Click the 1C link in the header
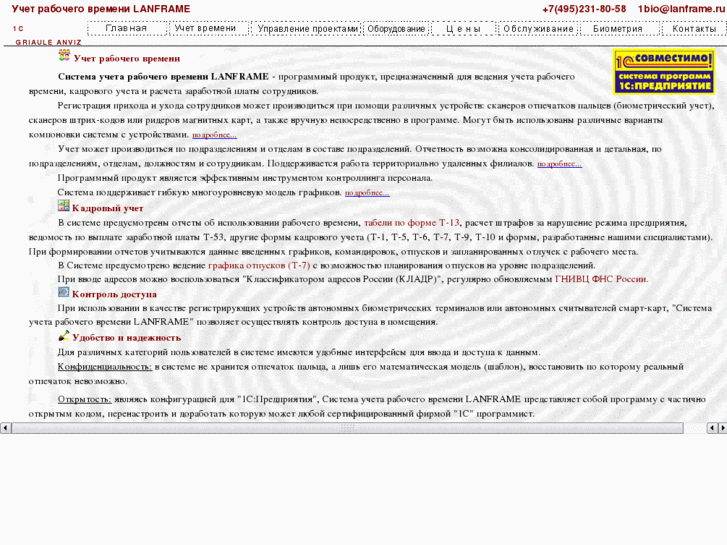 18,29
